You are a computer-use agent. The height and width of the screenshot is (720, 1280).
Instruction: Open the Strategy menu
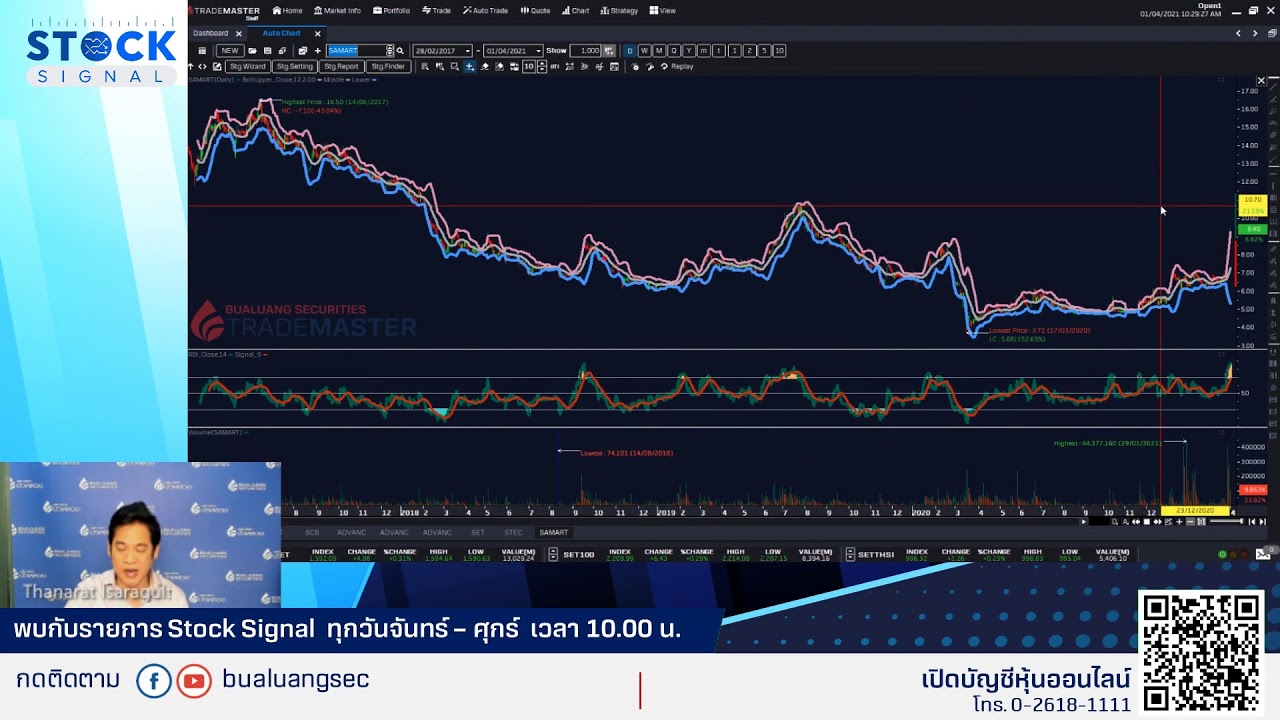[x=619, y=11]
